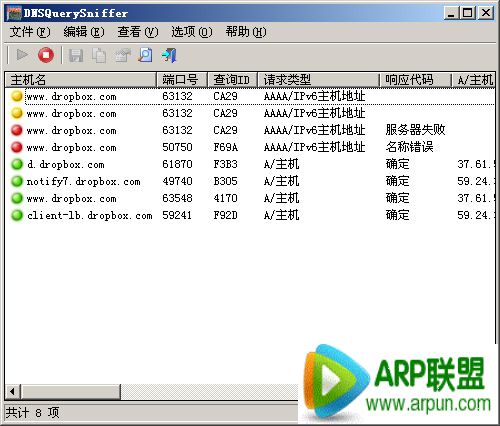500x426 pixels.
Task: Click the green icon beside client-lb.dropbox.com
Action: (x=17, y=215)
